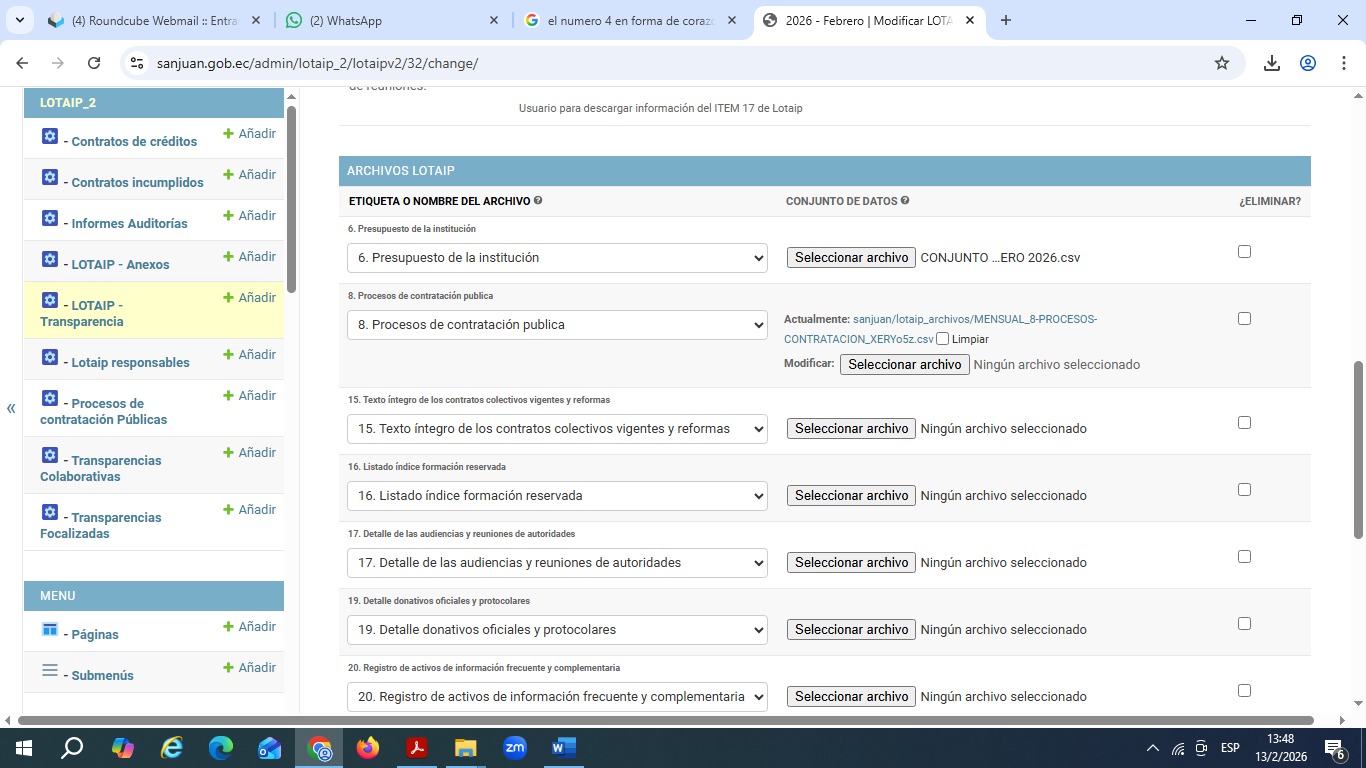Collapse the sidebar with the double chevron
This screenshot has height=768, width=1366.
11,408
